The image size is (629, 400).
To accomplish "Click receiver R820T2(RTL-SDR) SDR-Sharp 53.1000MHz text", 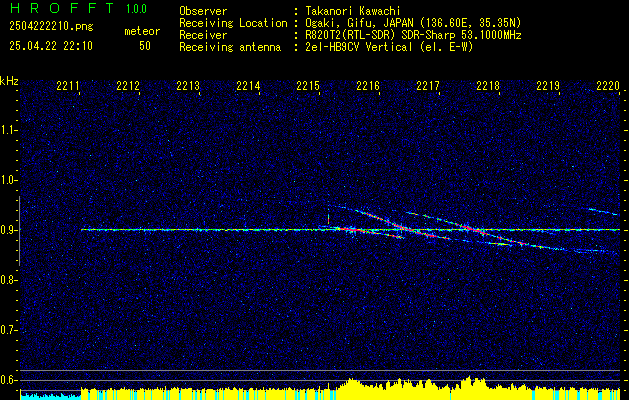I will click(x=413, y=35).
